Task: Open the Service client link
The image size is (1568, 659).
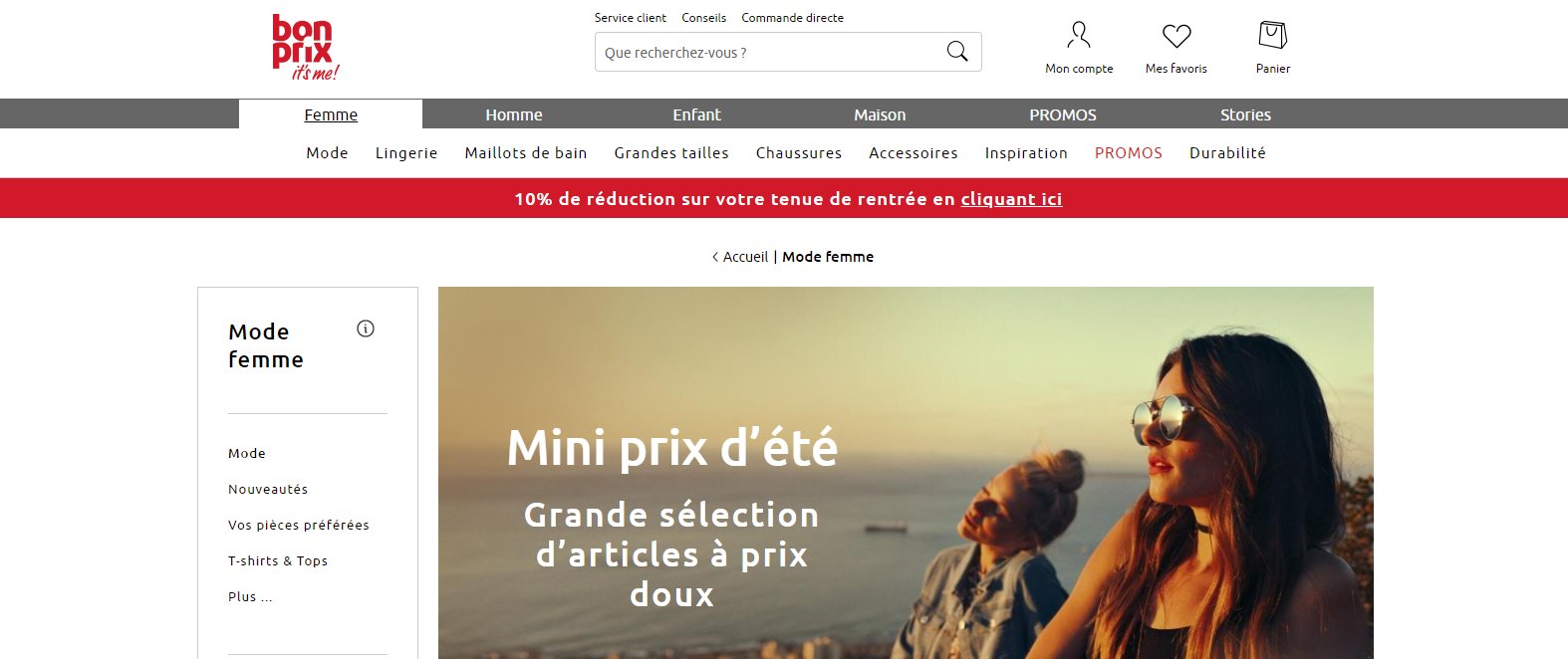Action: pyautogui.click(x=631, y=18)
